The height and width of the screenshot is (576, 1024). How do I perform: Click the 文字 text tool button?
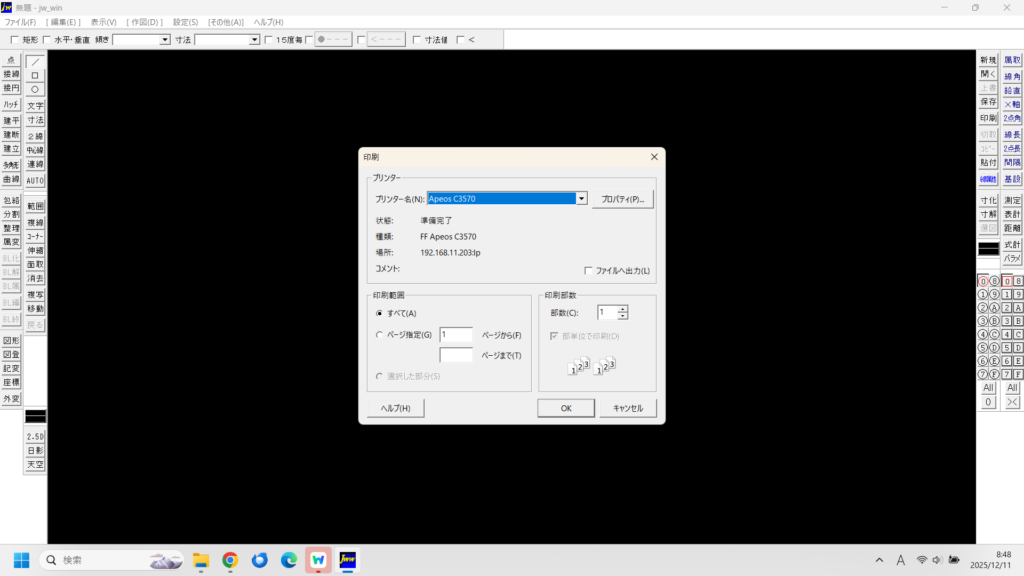35,106
